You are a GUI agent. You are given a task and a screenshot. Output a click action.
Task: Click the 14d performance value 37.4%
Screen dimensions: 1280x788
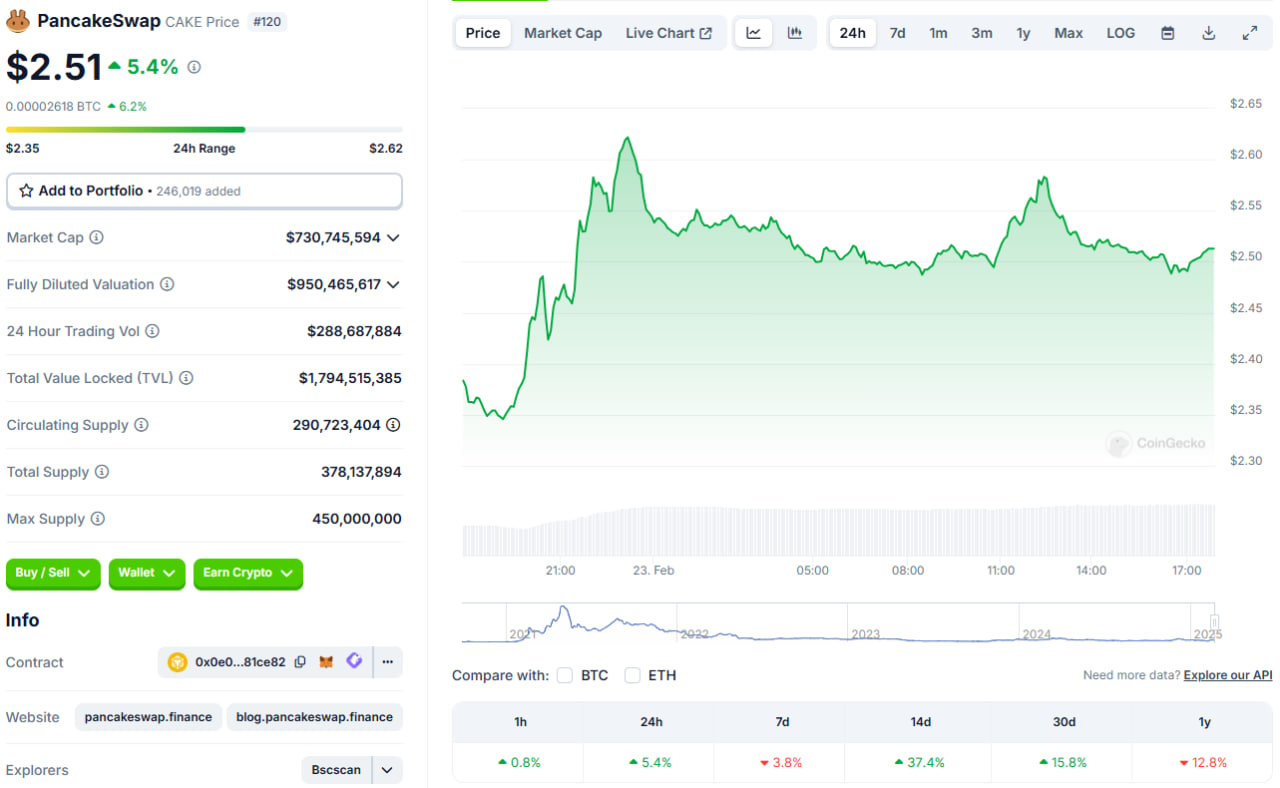[x=920, y=762]
